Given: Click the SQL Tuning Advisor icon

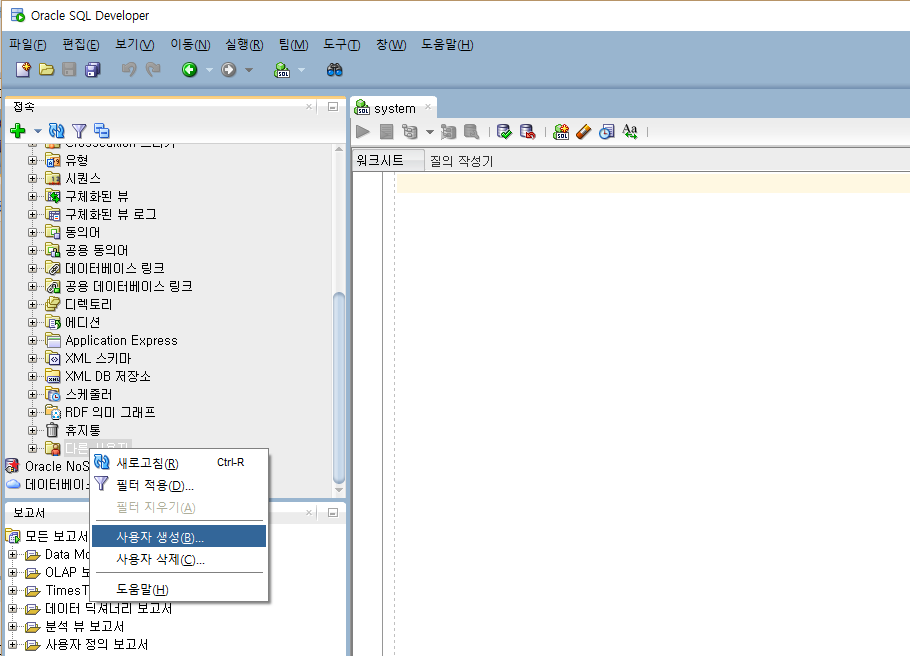Looking at the screenshot, I should (x=472, y=132).
